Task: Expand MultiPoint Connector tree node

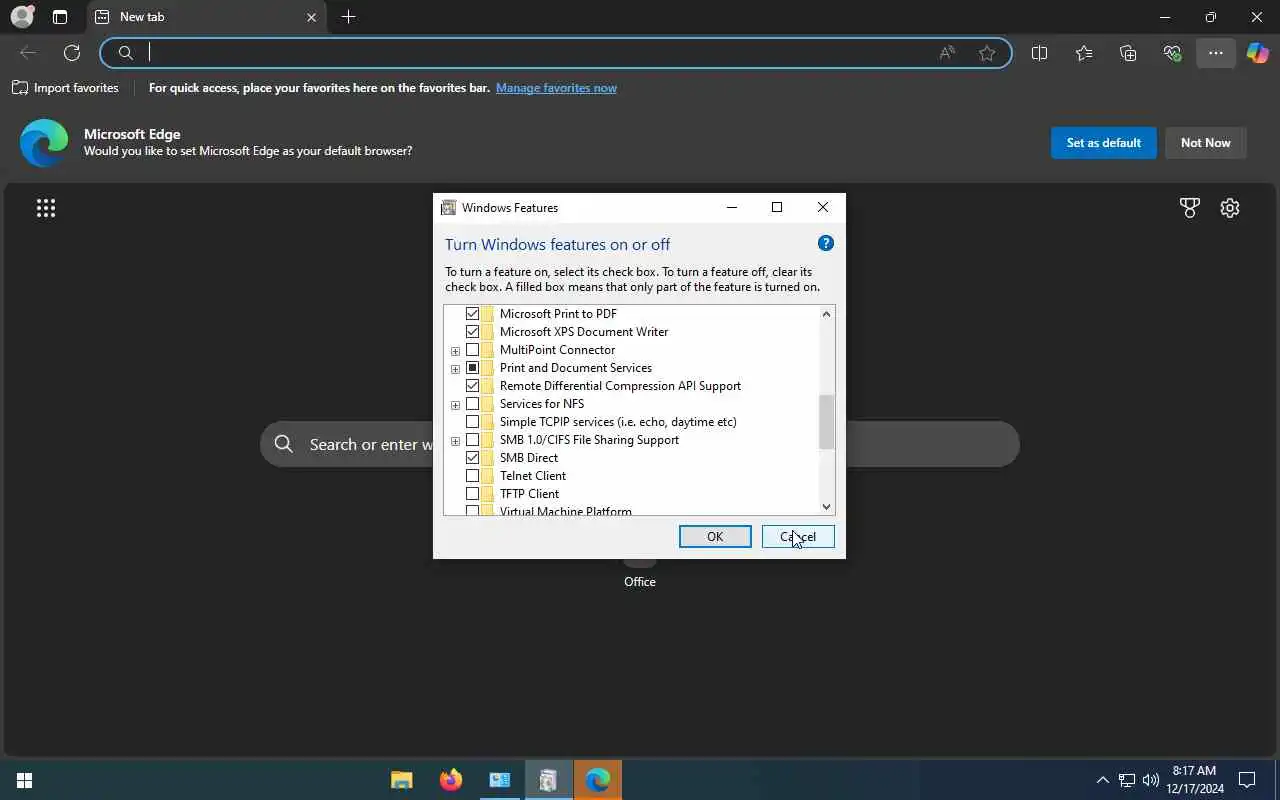Action: click(455, 351)
